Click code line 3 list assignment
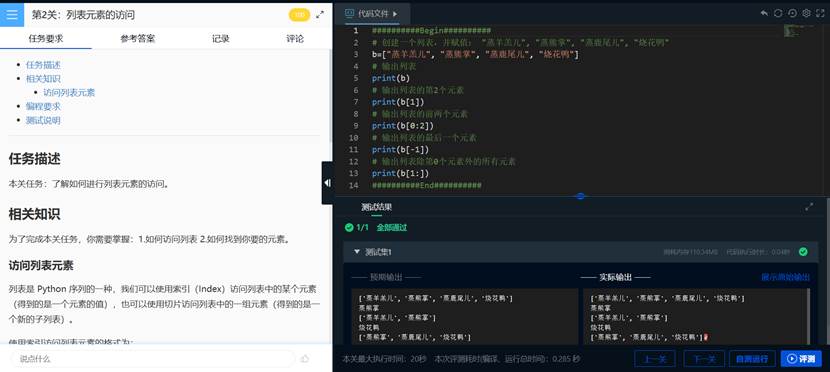The width and height of the screenshot is (830, 372). click(x=475, y=54)
